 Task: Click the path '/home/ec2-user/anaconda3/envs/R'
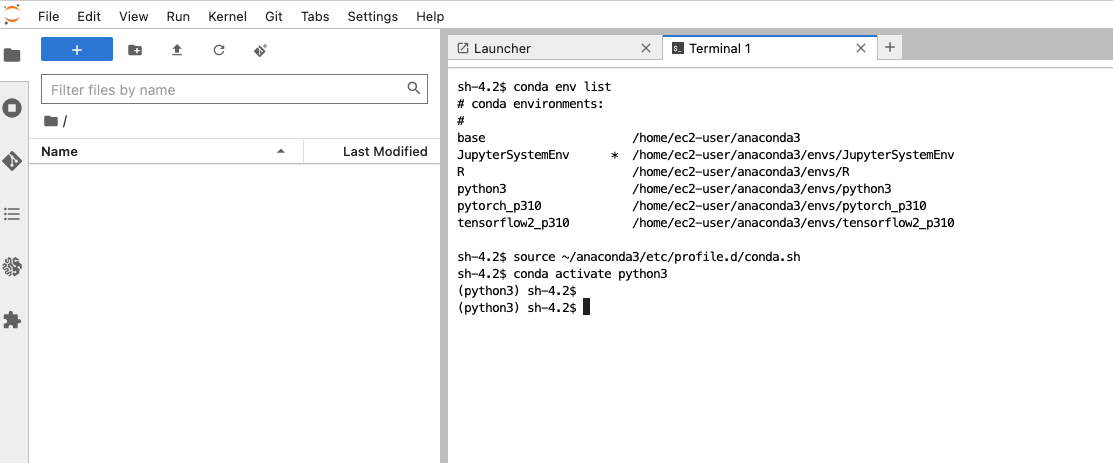click(x=741, y=172)
